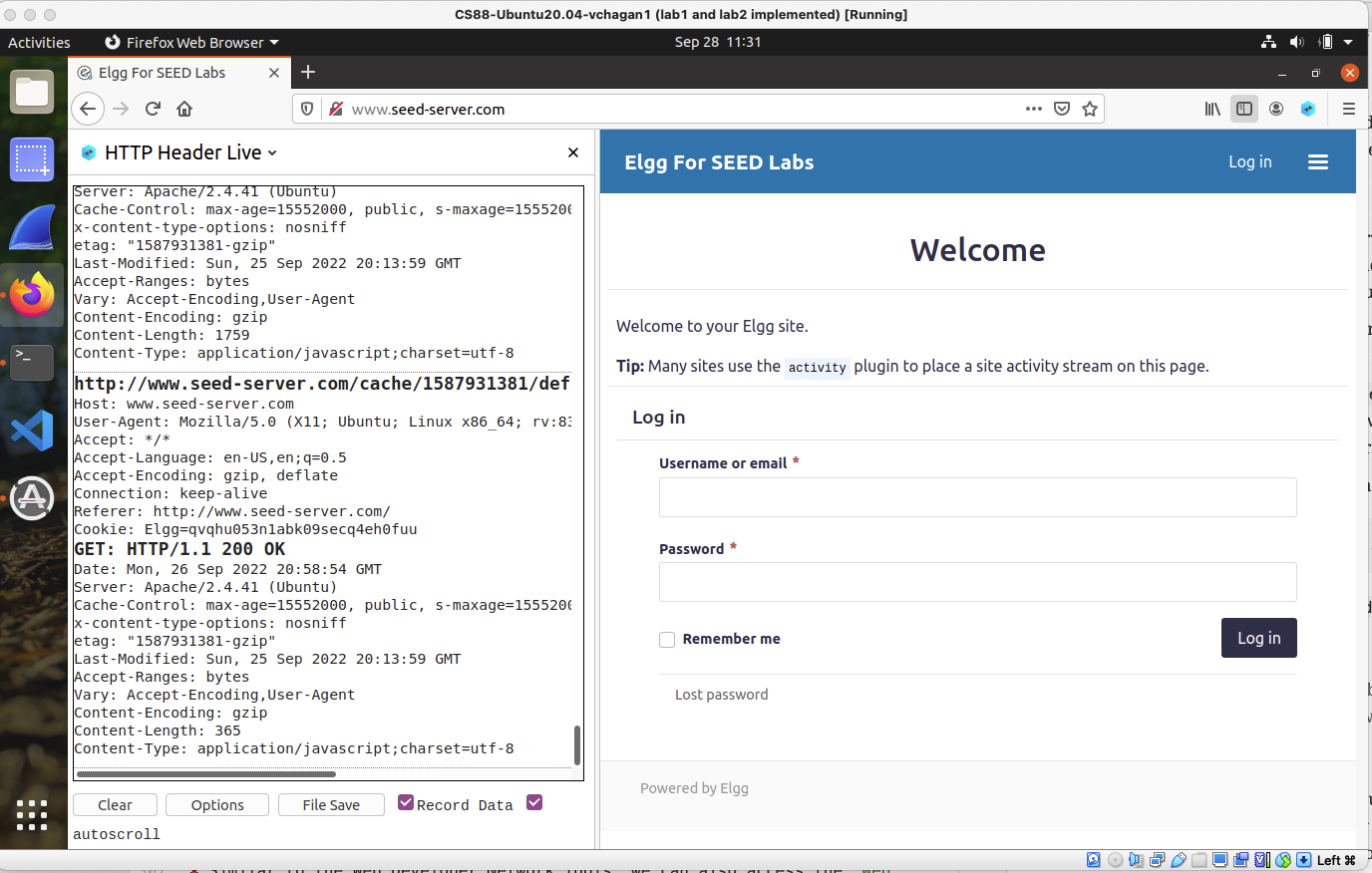This screenshot has width=1372, height=873.
Task: Click the GET: HTTP/1.1 200 OK line
Action: click(179, 549)
